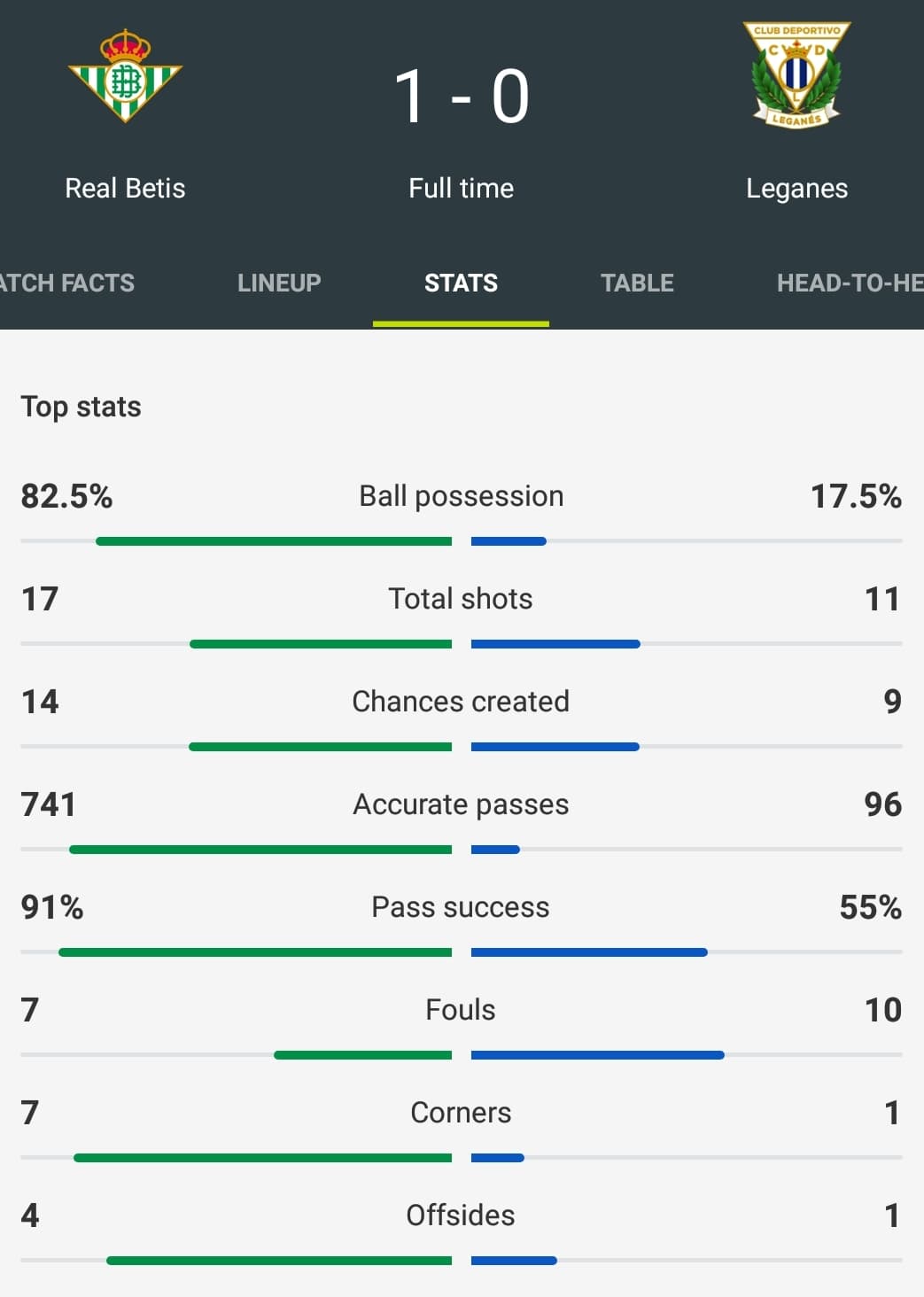Image resolution: width=924 pixels, height=1297 pixels.
Task: Tap the Accurate passes green bar
Action: [x=260, y=850]
